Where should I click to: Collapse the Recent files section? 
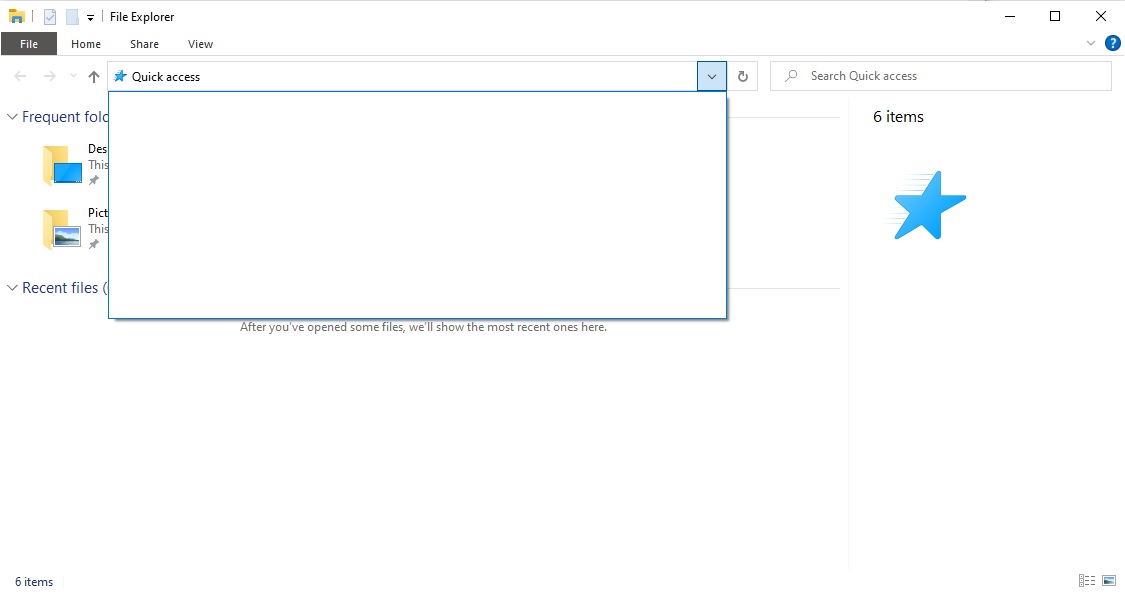coord(11,287)
